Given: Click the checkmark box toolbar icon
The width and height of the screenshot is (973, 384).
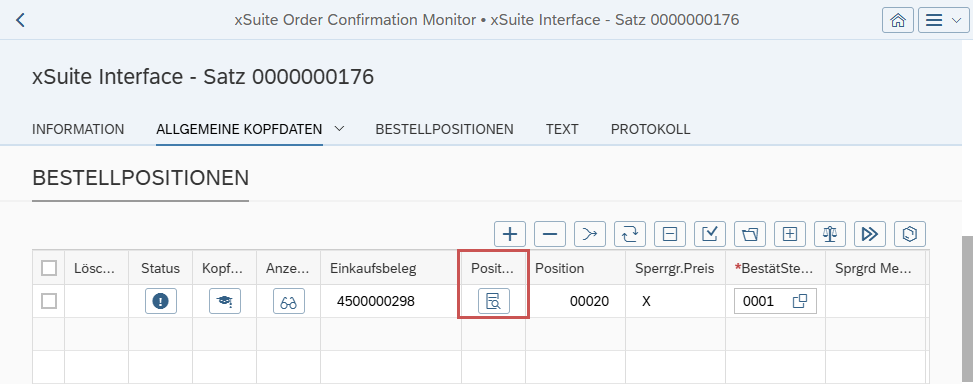Looking at the screenshot, I should tap(710, 234).
